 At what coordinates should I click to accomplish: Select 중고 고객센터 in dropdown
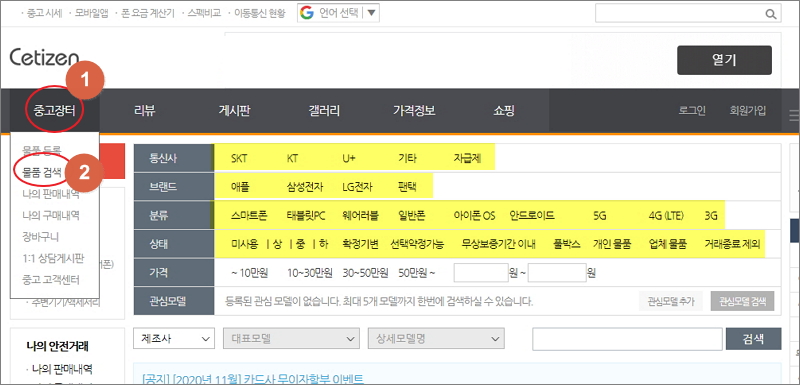pyautogui.click(x=51, y=279)
